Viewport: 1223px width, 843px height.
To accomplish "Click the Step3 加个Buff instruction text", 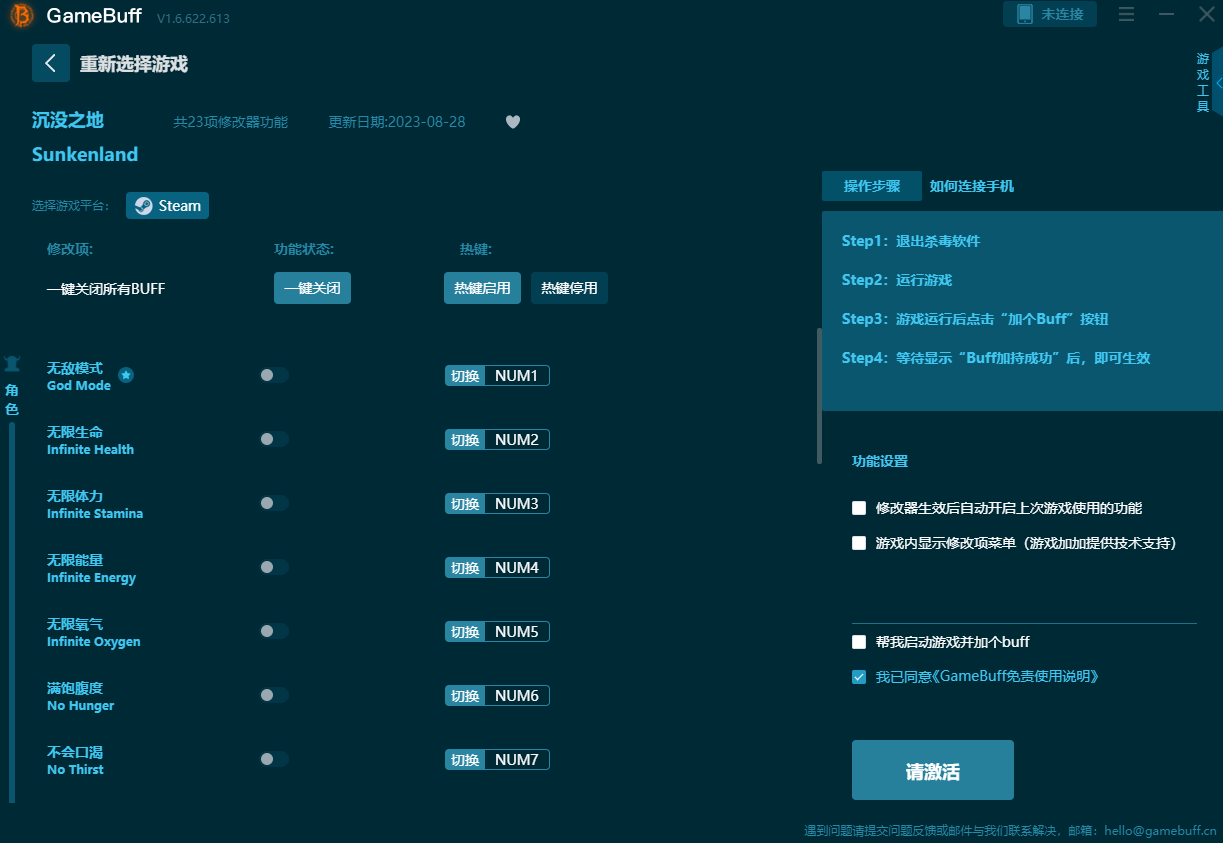I will click(975, 319).
